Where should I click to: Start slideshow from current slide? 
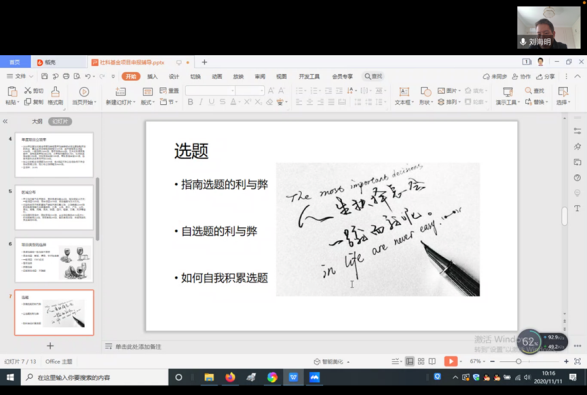click(x=84, y=92)
